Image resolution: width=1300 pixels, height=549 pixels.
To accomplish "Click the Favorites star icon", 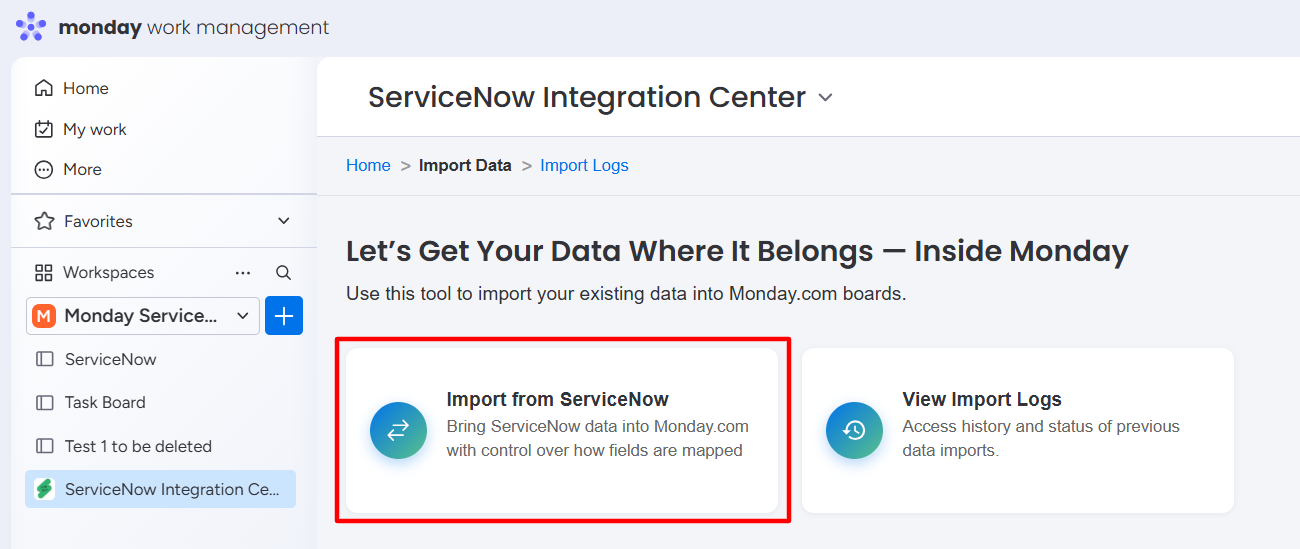I will 44,221.
